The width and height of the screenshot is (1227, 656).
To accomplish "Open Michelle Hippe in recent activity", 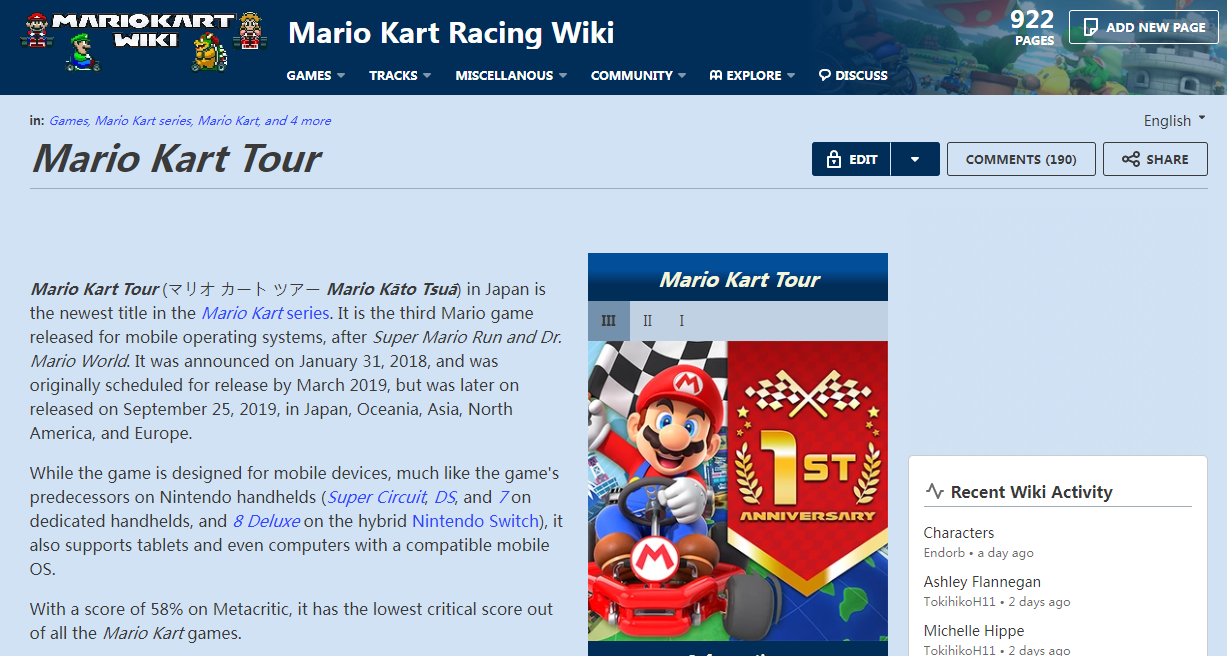I will [x=974, y=631].
